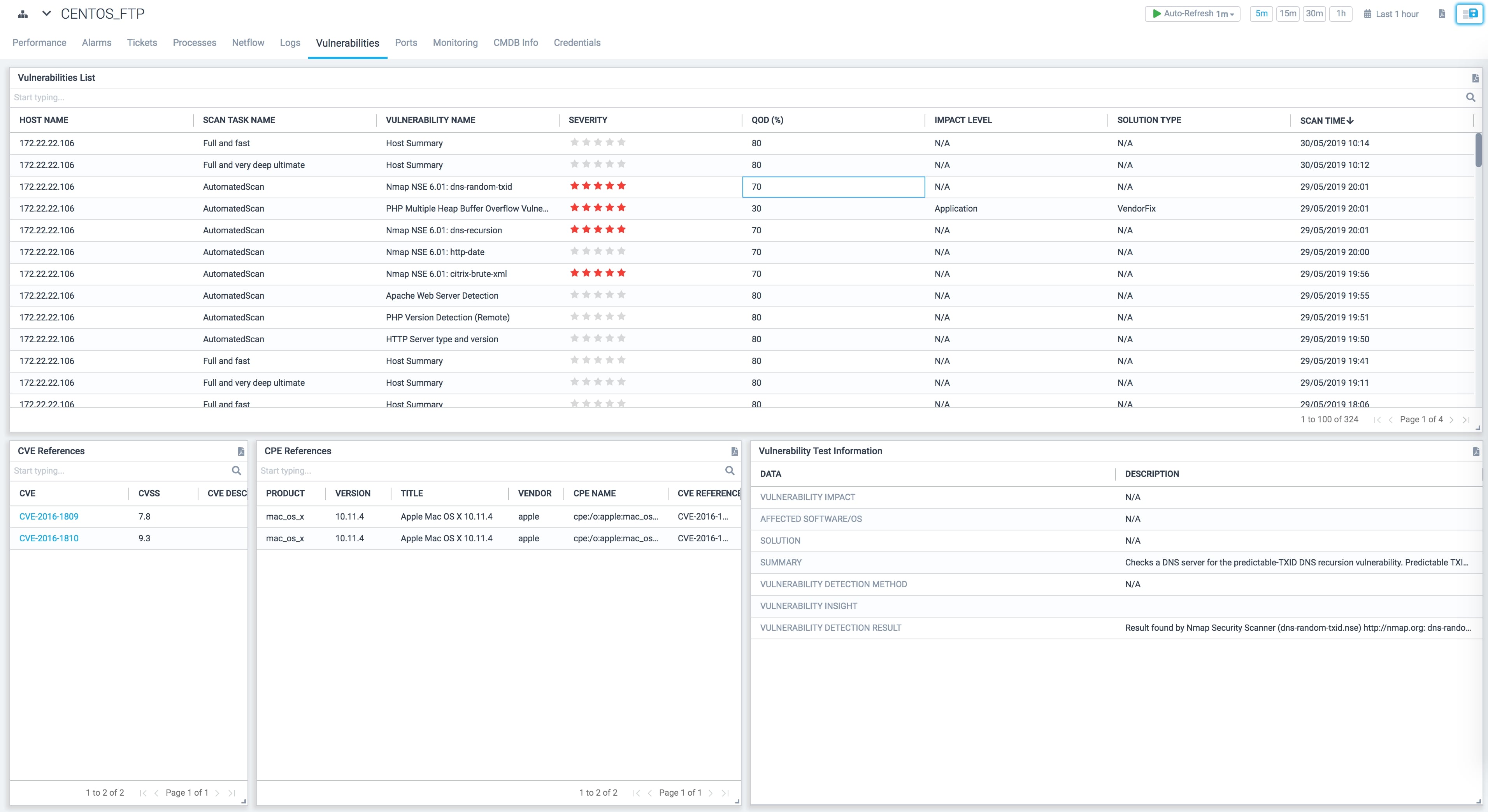Select the 5m time range button
The width and height of the screenshot is (1488, 812).
pos(1262,14)
